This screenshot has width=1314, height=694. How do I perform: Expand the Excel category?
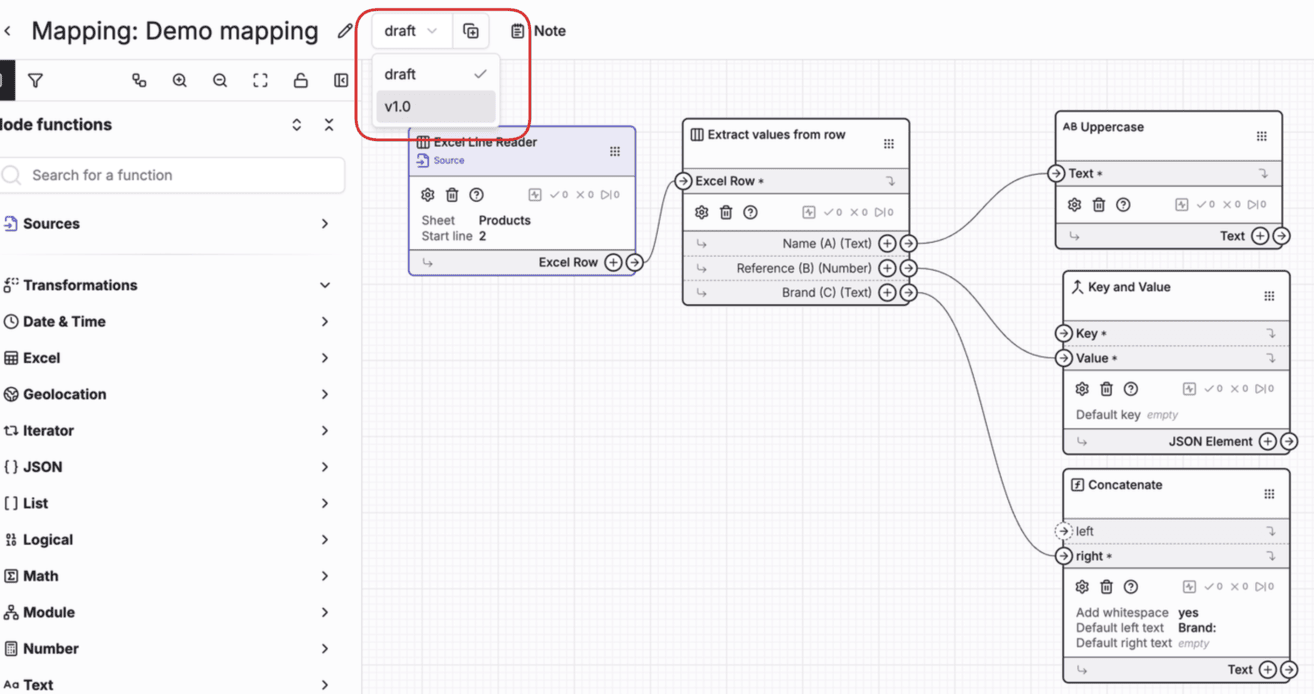(x=325, y=358)
